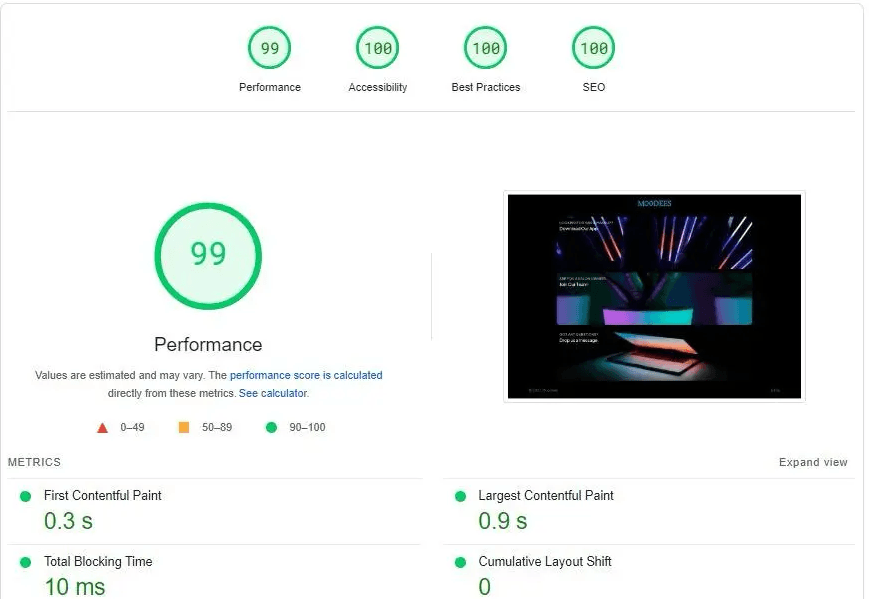The image size is (869, 599).
Task: Click the green circle 90–100 legend icon
Action: [271, 428]
